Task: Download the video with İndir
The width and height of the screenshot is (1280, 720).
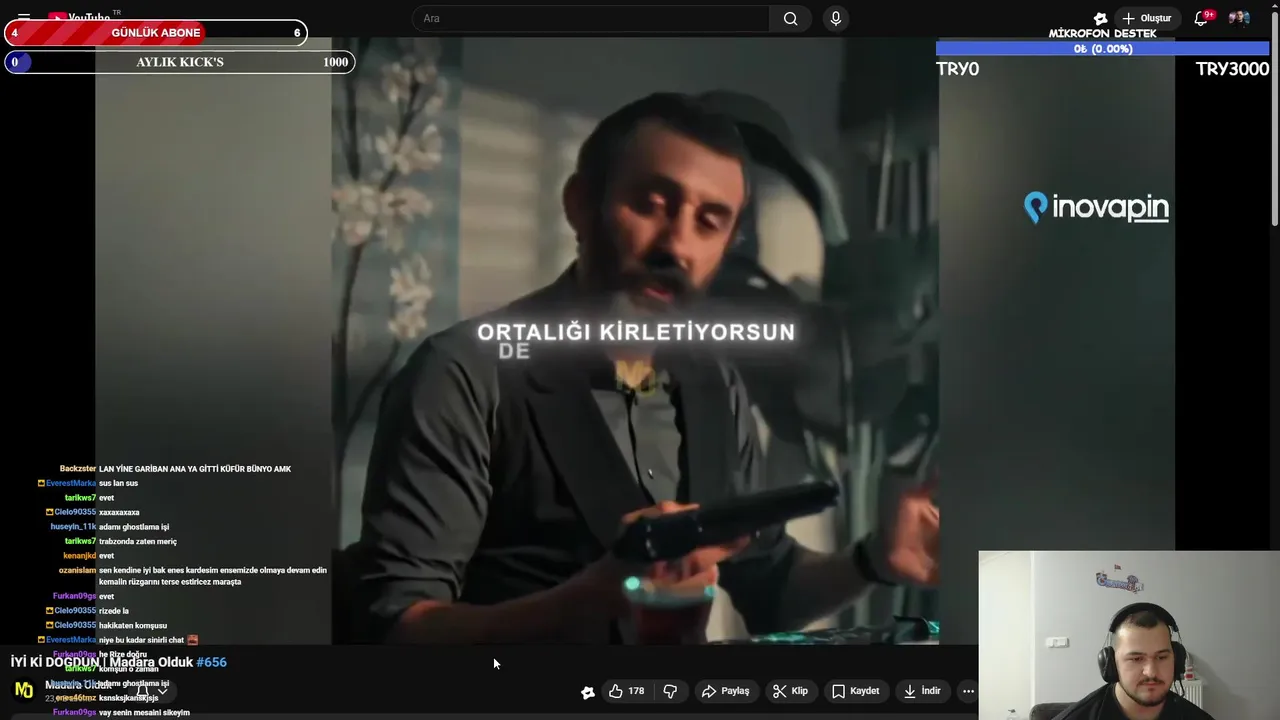Action: [x=922, y=691]
